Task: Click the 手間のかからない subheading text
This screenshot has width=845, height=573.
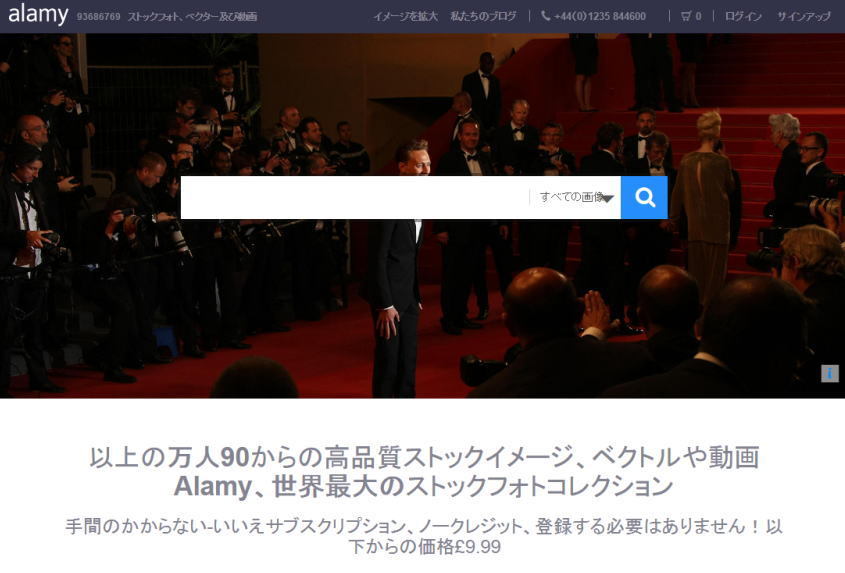Action: pyautogui.click(x=422, y=526)
